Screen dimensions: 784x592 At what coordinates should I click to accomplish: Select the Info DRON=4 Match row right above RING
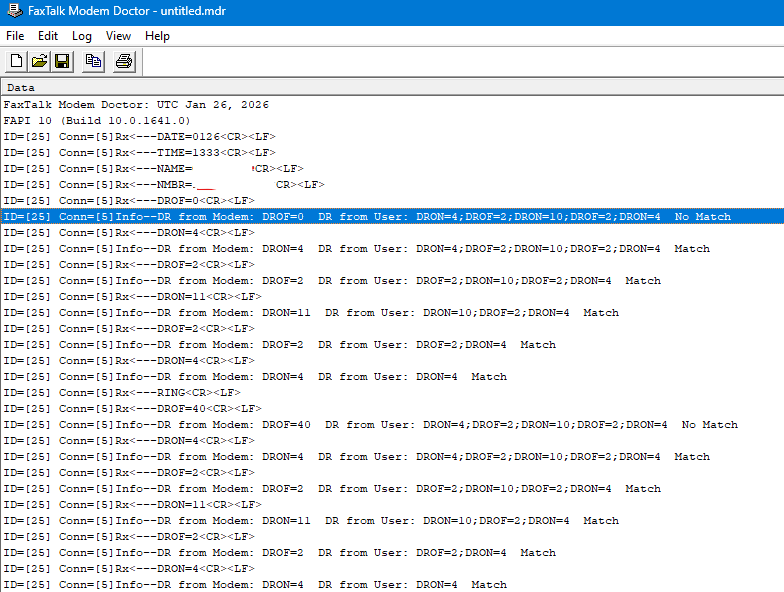[x=392, y=376]
